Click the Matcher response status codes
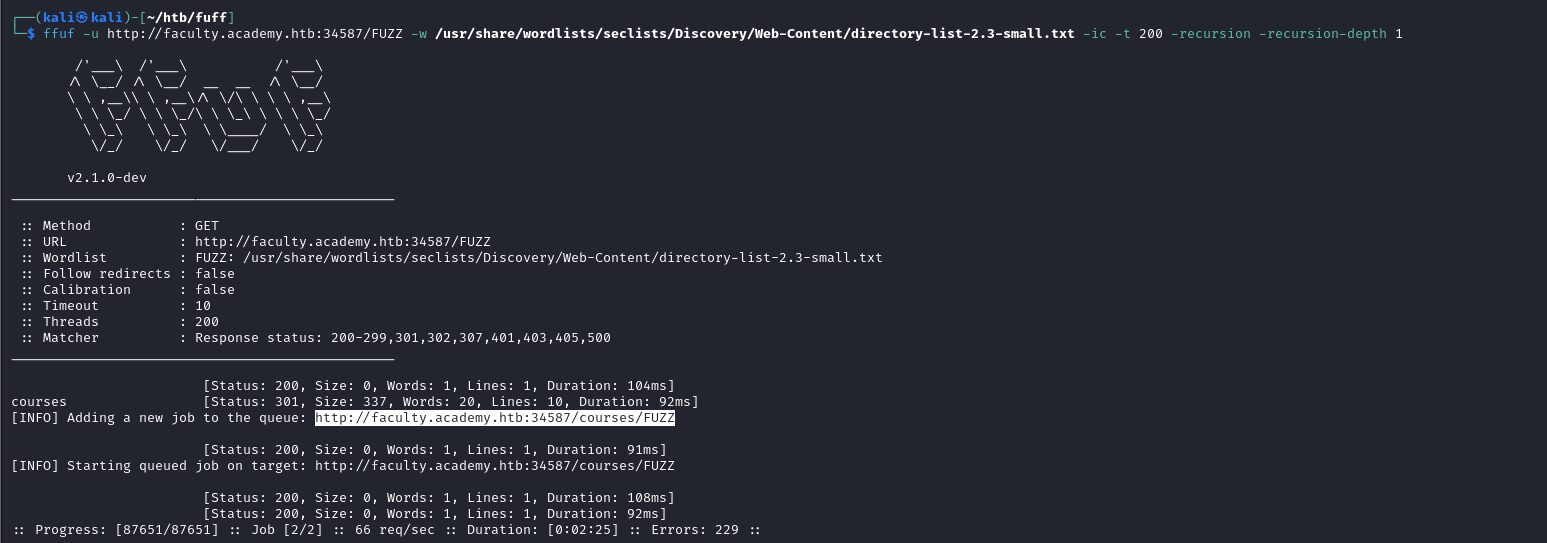The width and height of the screenshot is (1547, 543). tap(403, 338)
